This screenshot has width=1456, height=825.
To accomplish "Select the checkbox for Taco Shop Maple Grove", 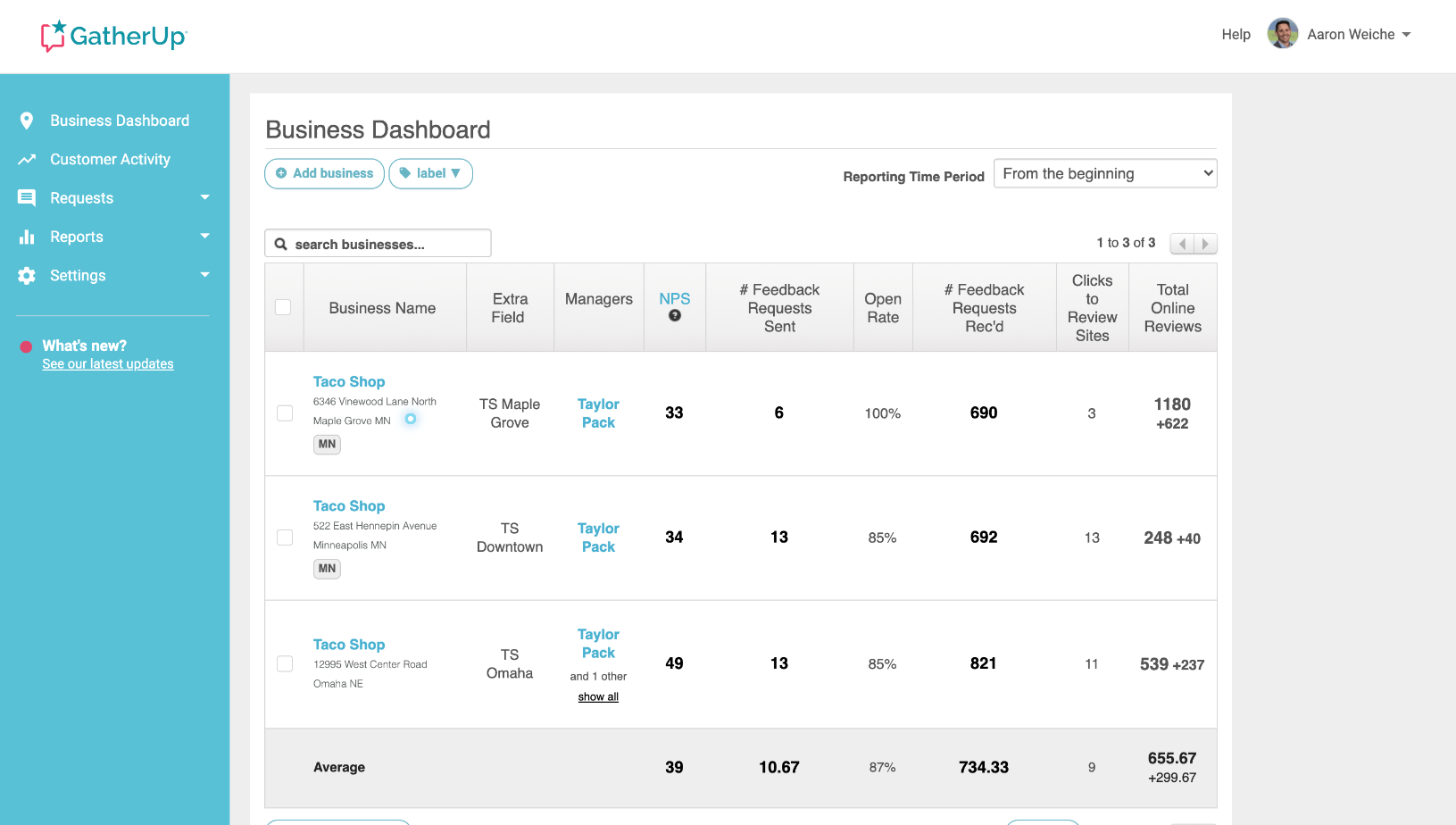I will (x=284, y=412).
